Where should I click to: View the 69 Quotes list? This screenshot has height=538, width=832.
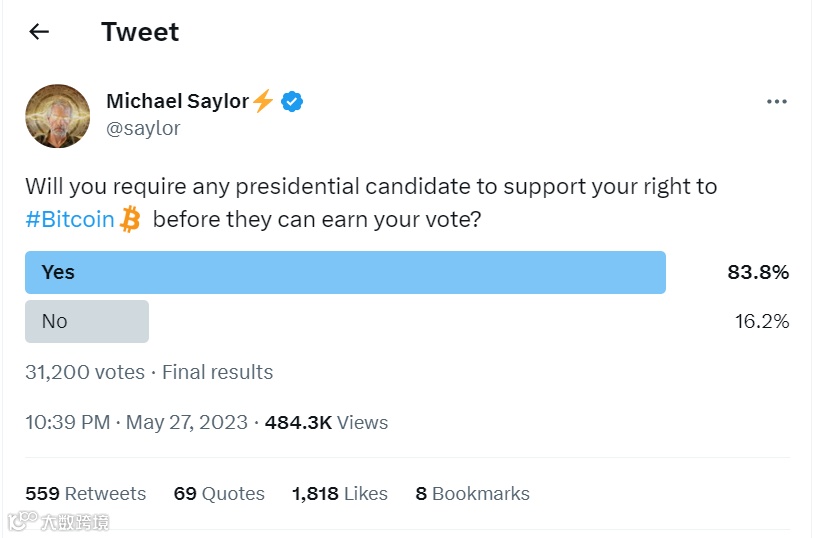[219, 493]
